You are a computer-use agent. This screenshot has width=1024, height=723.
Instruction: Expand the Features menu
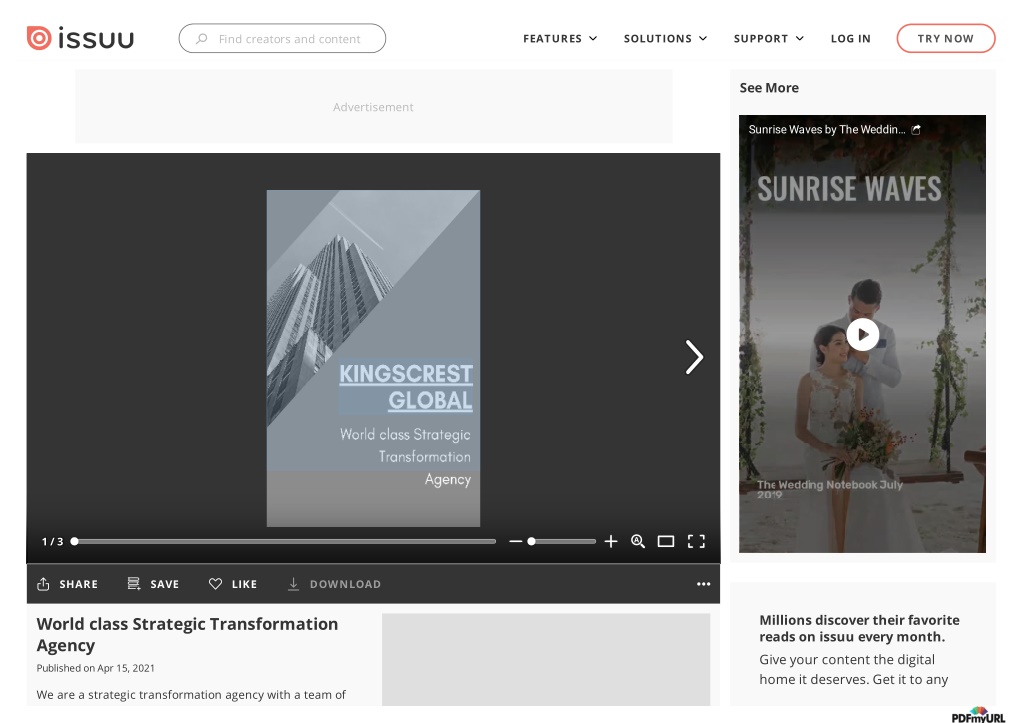(560, 39)
